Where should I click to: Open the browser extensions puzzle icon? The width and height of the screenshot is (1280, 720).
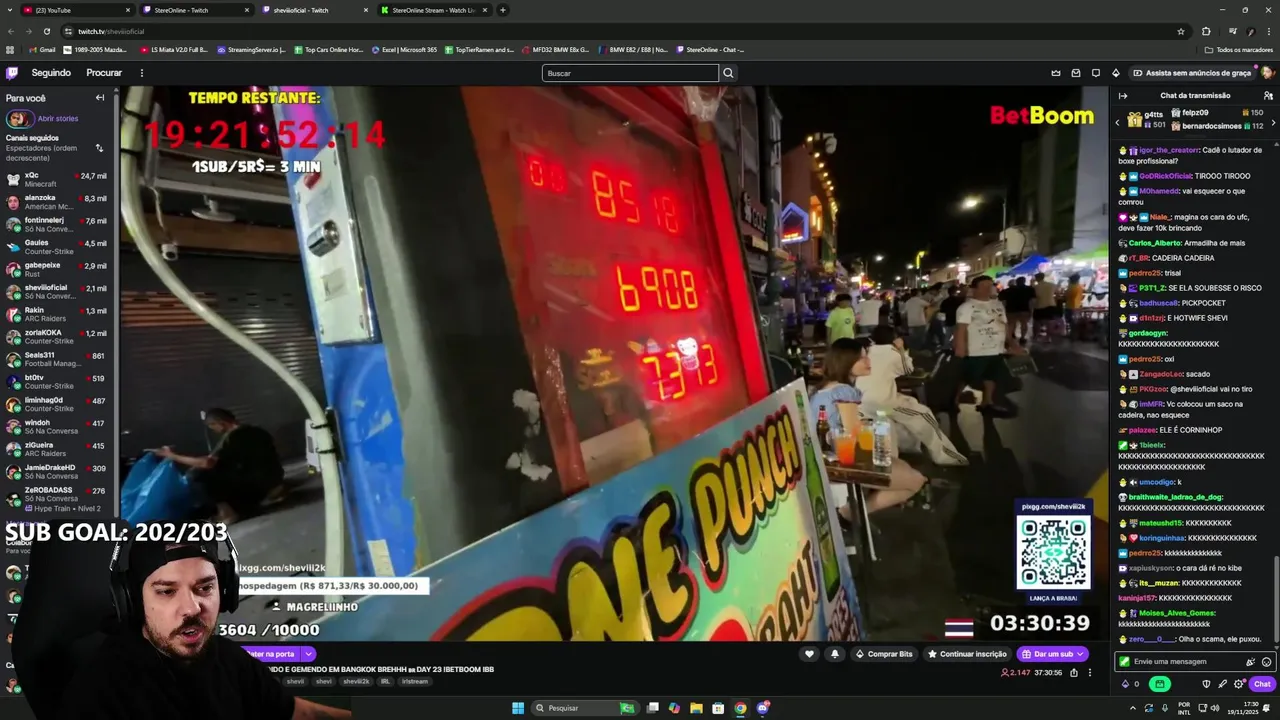1206,31
